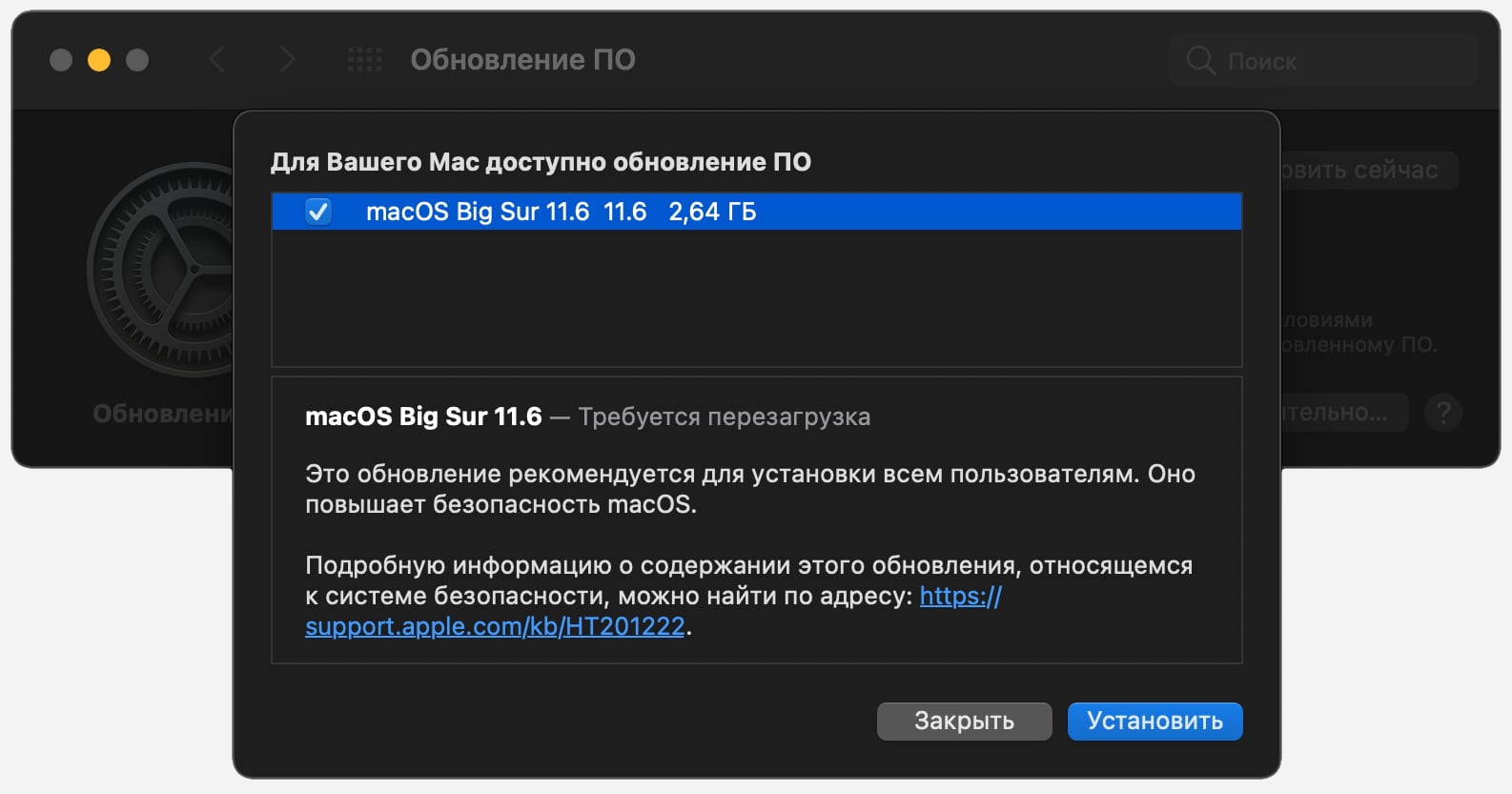Viewport: 1512px width, 794px height.
Task: Uncheck the macOS Big Sur 11.6 checkbox
Action: point(318,212)
